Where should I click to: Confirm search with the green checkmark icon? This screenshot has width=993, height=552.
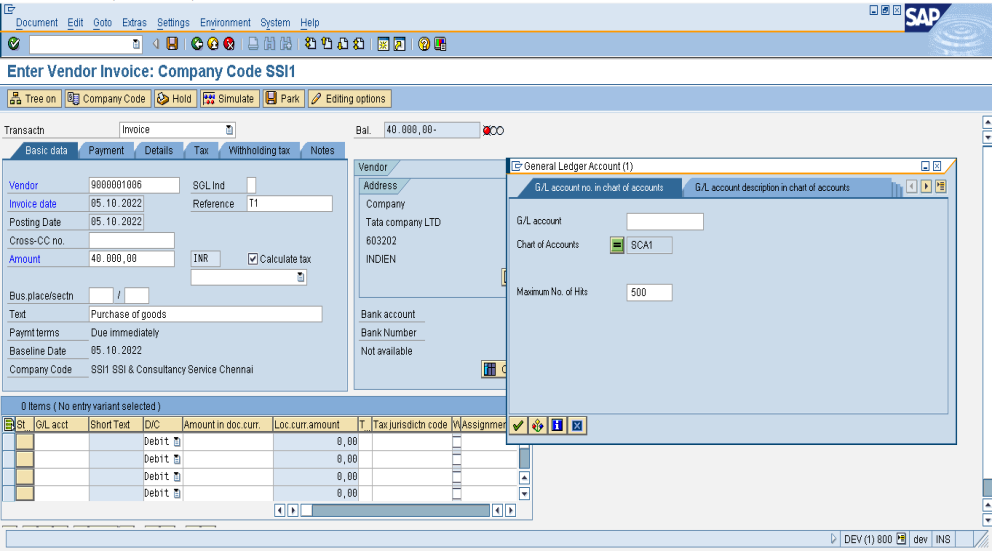(518, 425)
